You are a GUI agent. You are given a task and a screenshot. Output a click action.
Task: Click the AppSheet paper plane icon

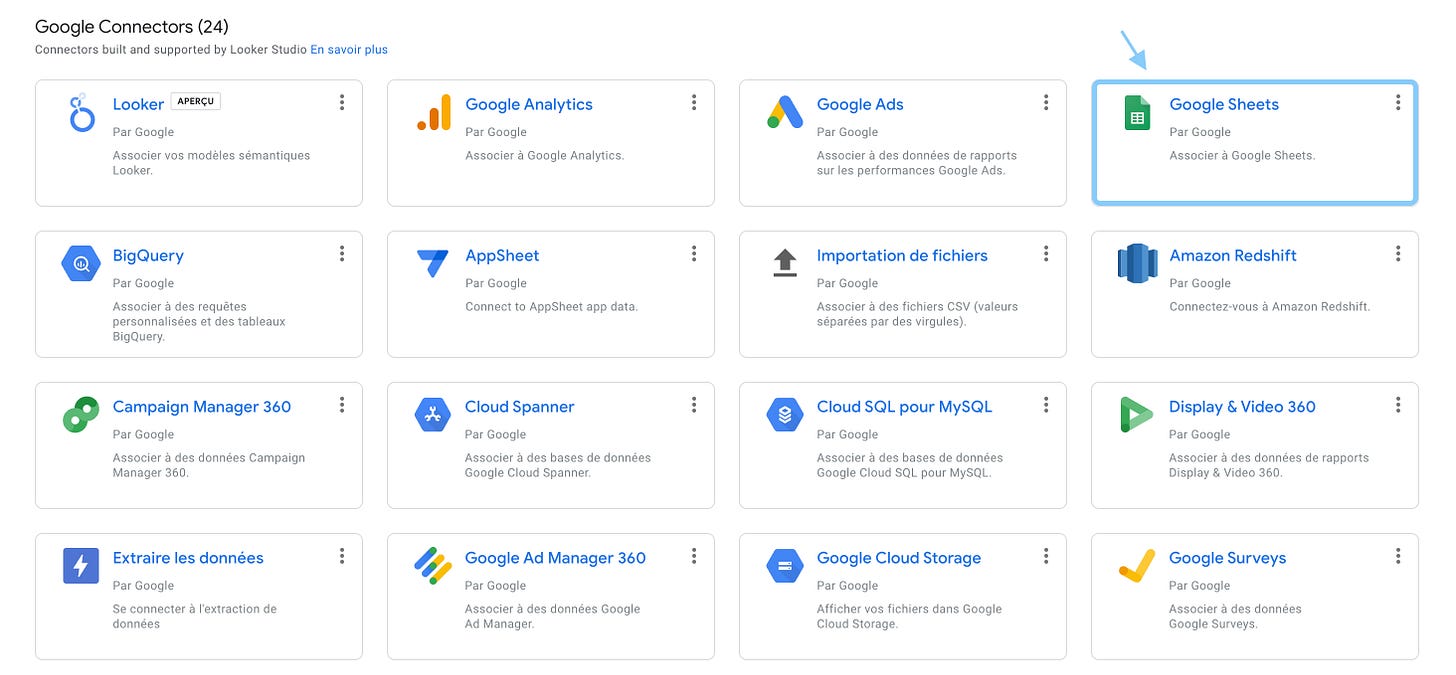tap(433, 264)
